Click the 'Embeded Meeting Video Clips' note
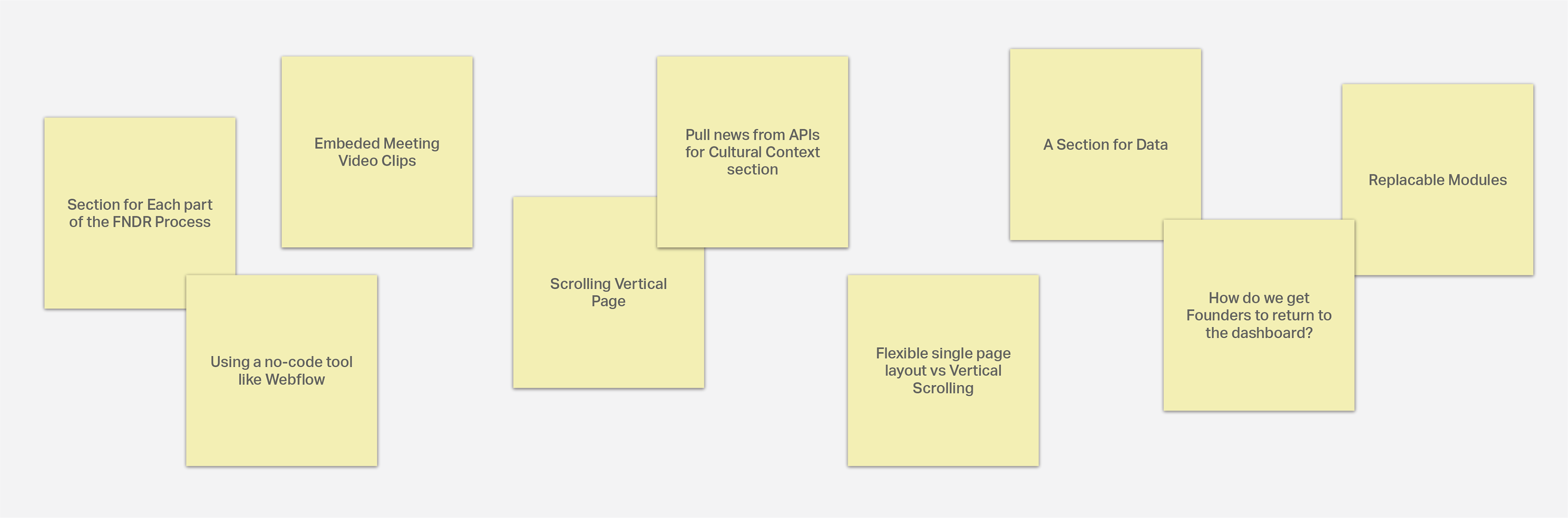The height and width of the screenshot is (518, 1568). click(377, 152)
